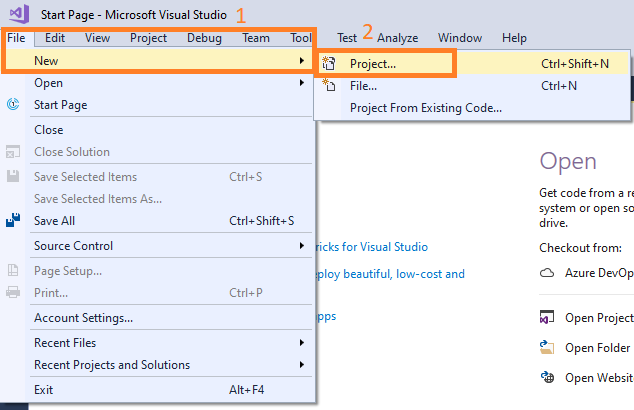This screenshot has height=410, width=634.
Task: Click the Open heading on Start Page
Action: click(x=568, y=162)
